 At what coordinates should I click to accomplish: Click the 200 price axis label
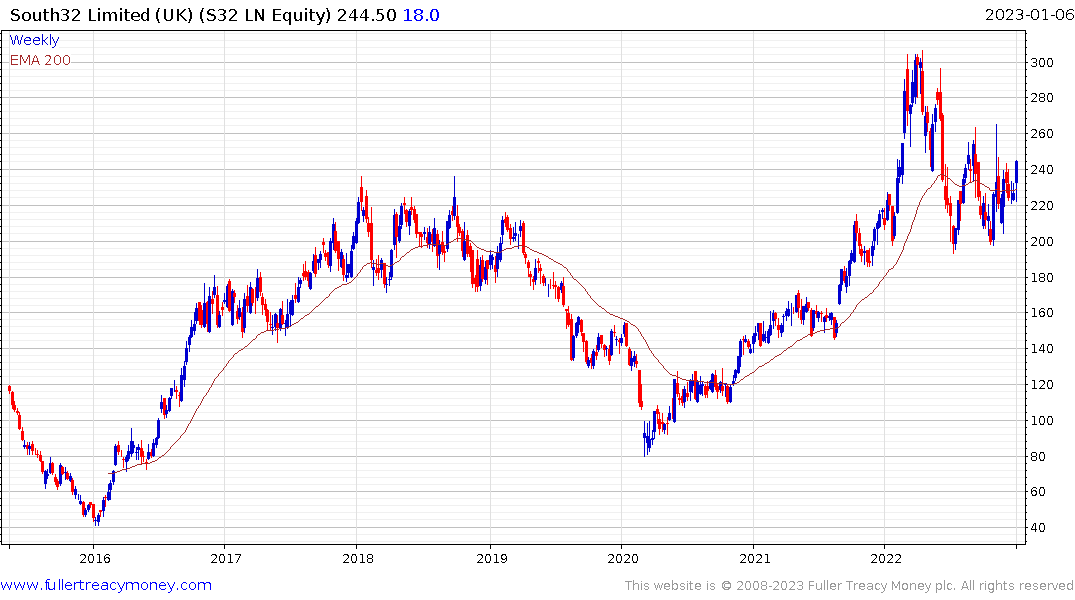(1042, 241)
